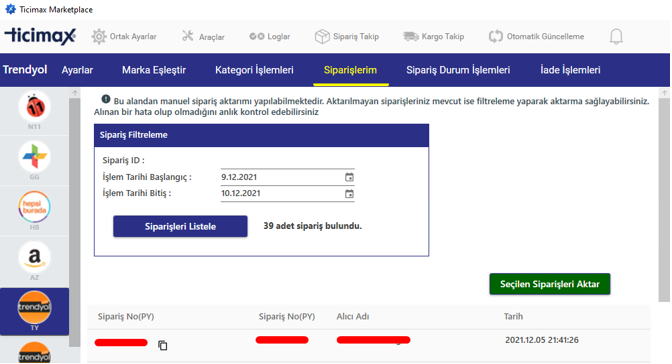
Task: Select Trendyol TY marketplace in sidebar
Action: click(34, 311)
